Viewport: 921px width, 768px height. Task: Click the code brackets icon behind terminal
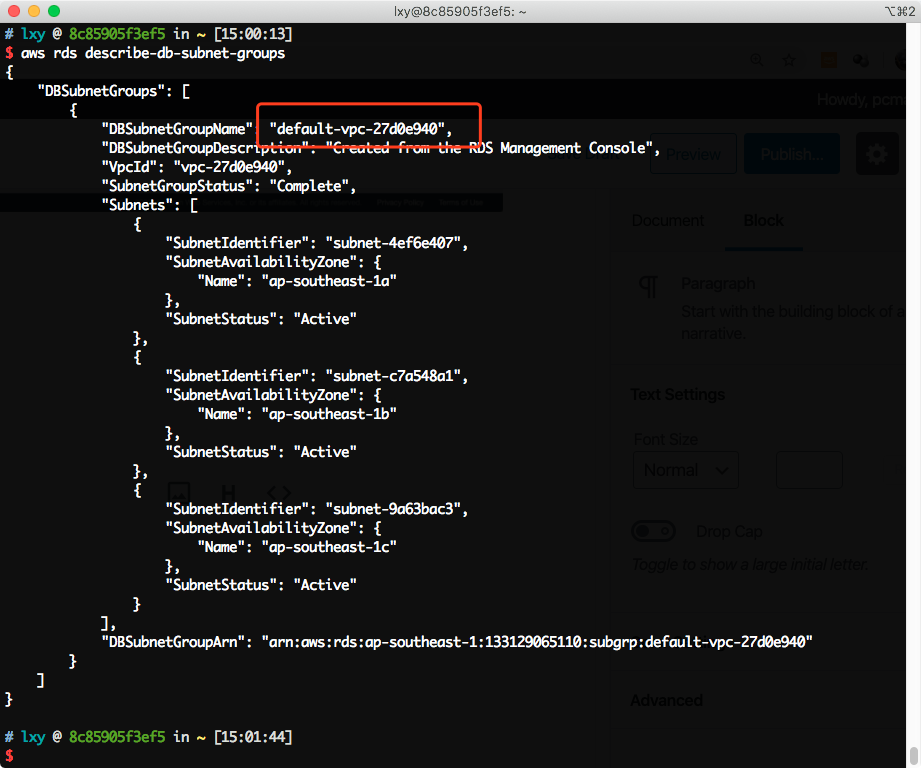(x=279, y=492)
